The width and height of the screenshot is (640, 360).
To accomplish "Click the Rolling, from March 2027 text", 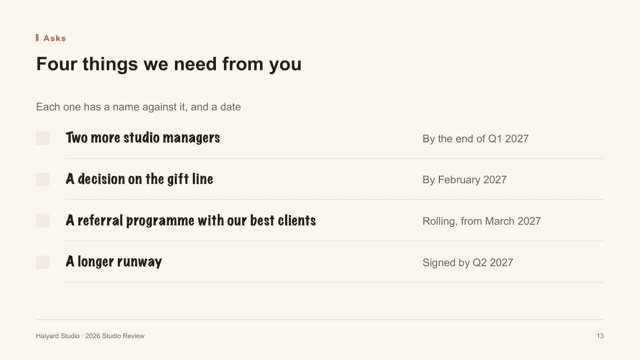I will 482,221.
